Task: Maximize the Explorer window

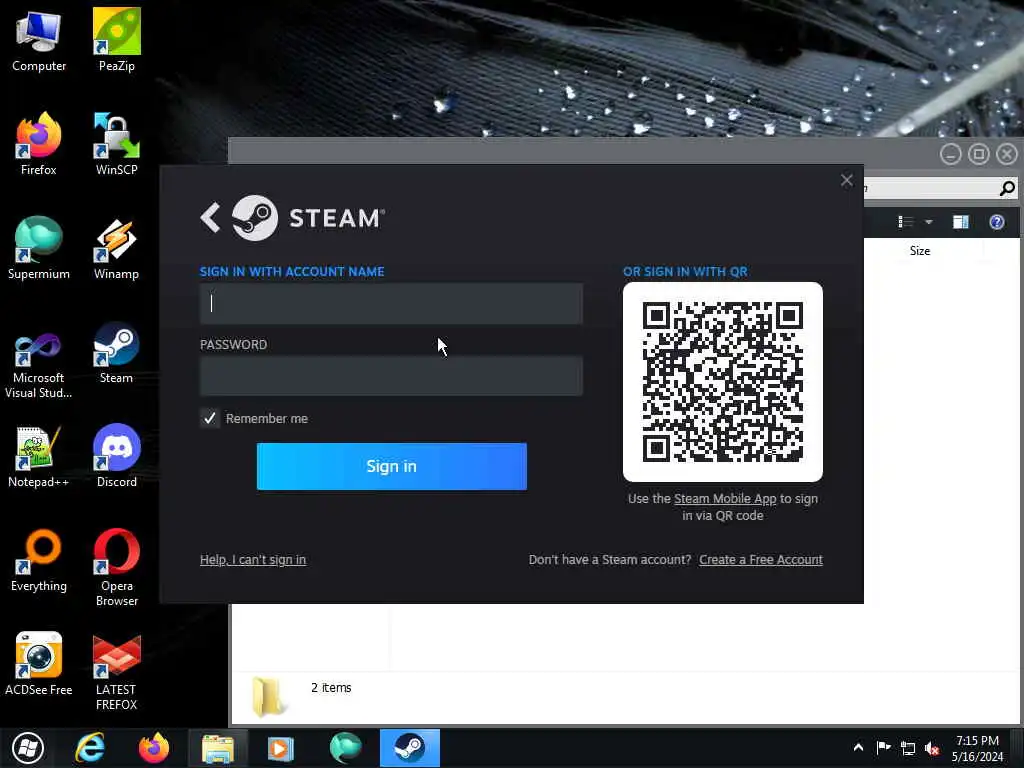Action: click(978, 154)
